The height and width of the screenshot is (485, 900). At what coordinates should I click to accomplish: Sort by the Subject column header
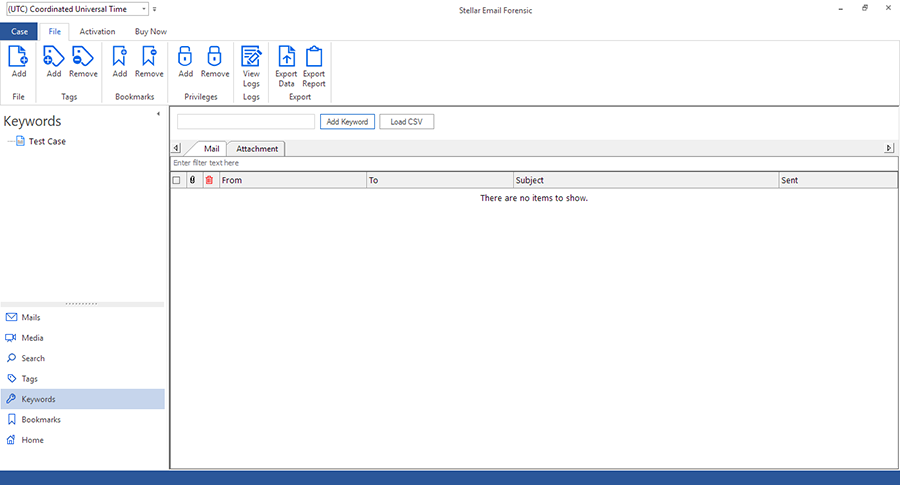tap(646, 180)
